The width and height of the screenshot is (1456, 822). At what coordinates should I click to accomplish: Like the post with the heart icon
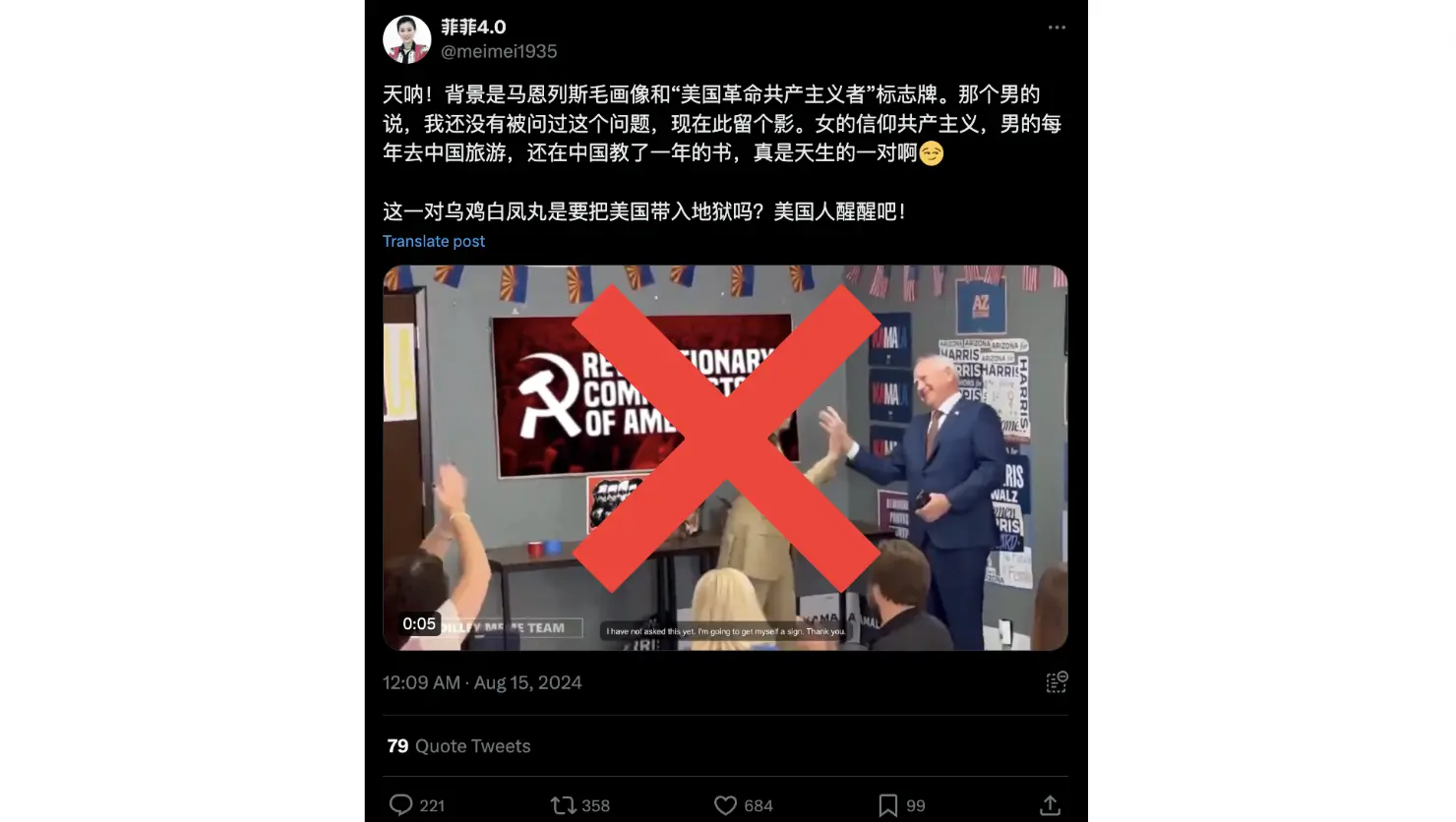[725, 805]
